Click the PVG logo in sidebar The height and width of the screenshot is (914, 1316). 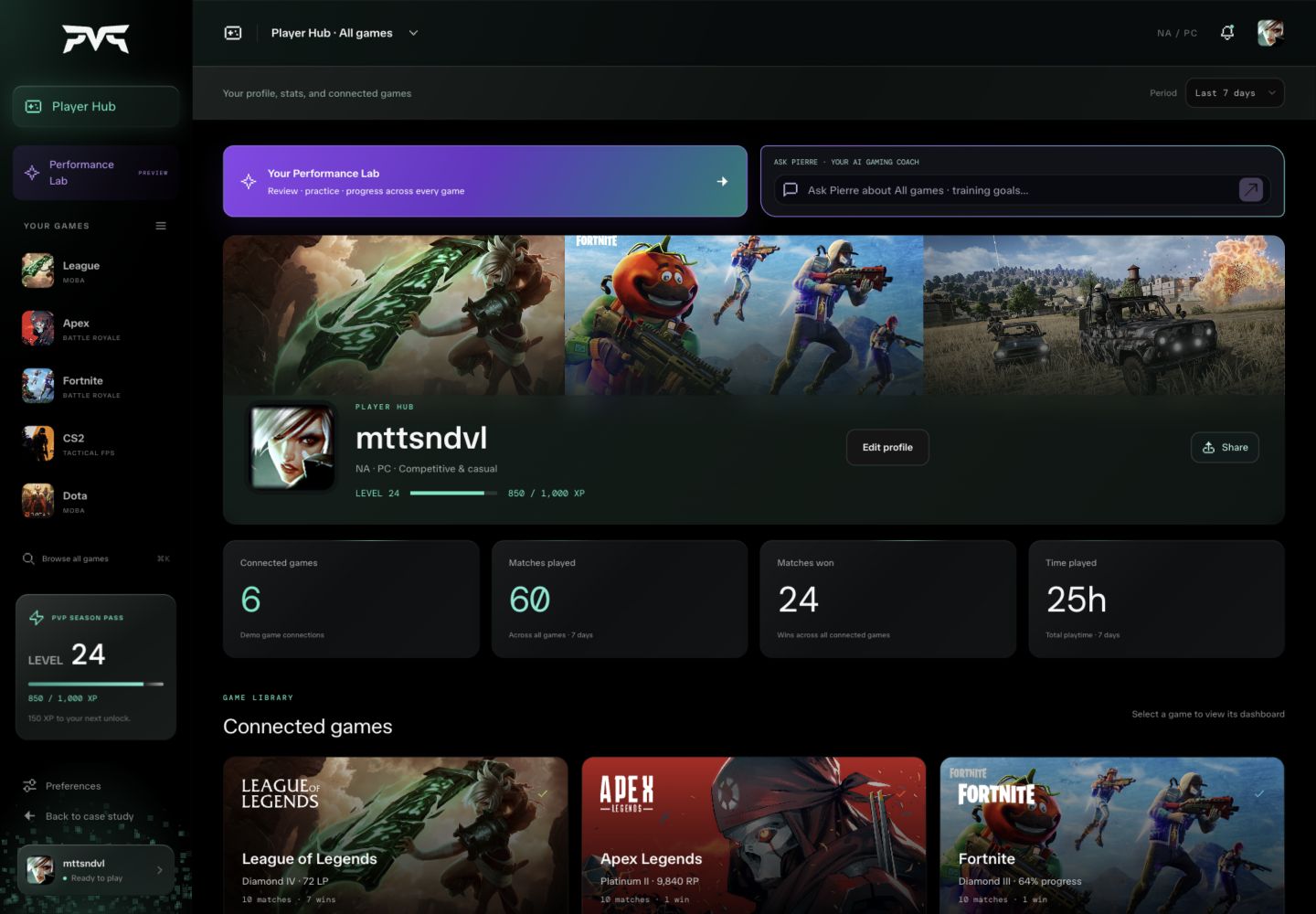pos(96,38)
